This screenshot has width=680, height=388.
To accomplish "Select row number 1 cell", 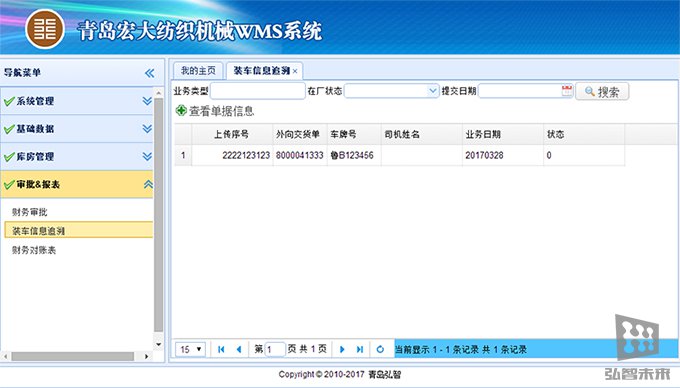I will point(183,155).
